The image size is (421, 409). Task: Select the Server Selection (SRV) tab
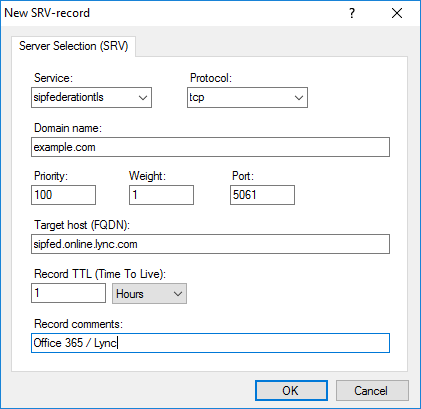[73, 46]
